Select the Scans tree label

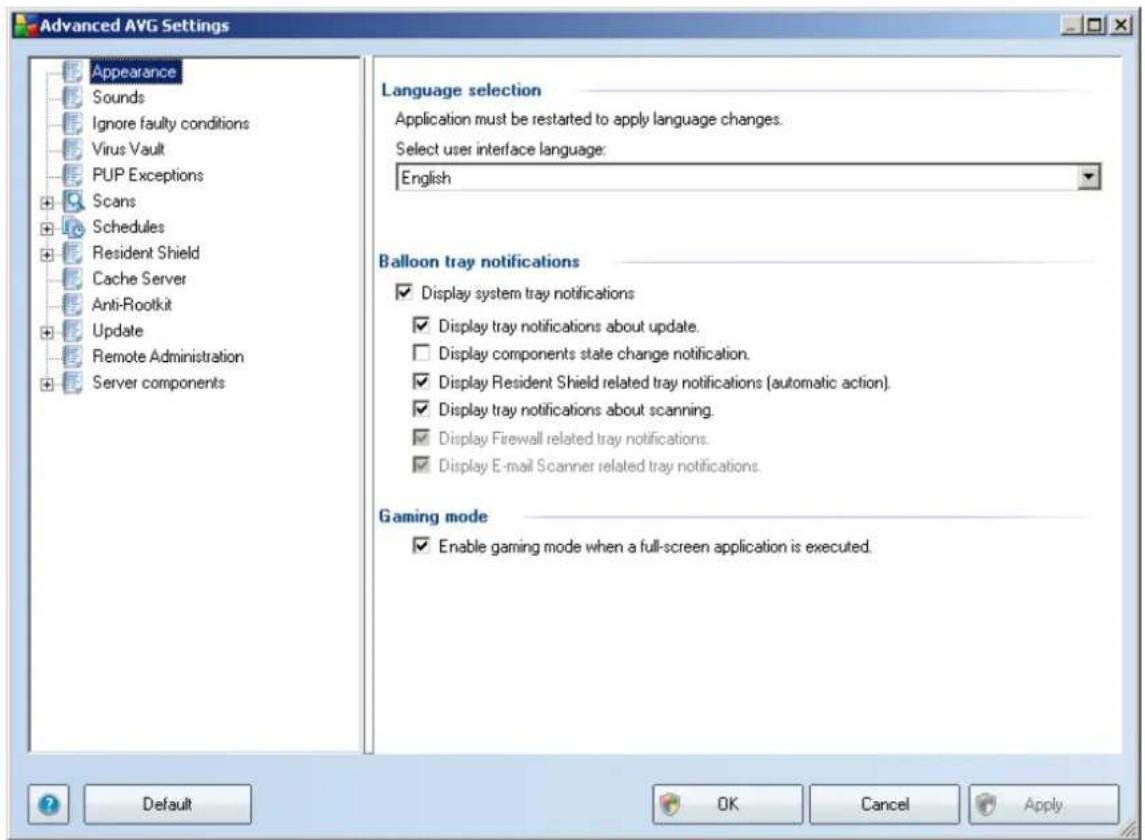coord(114,201)
